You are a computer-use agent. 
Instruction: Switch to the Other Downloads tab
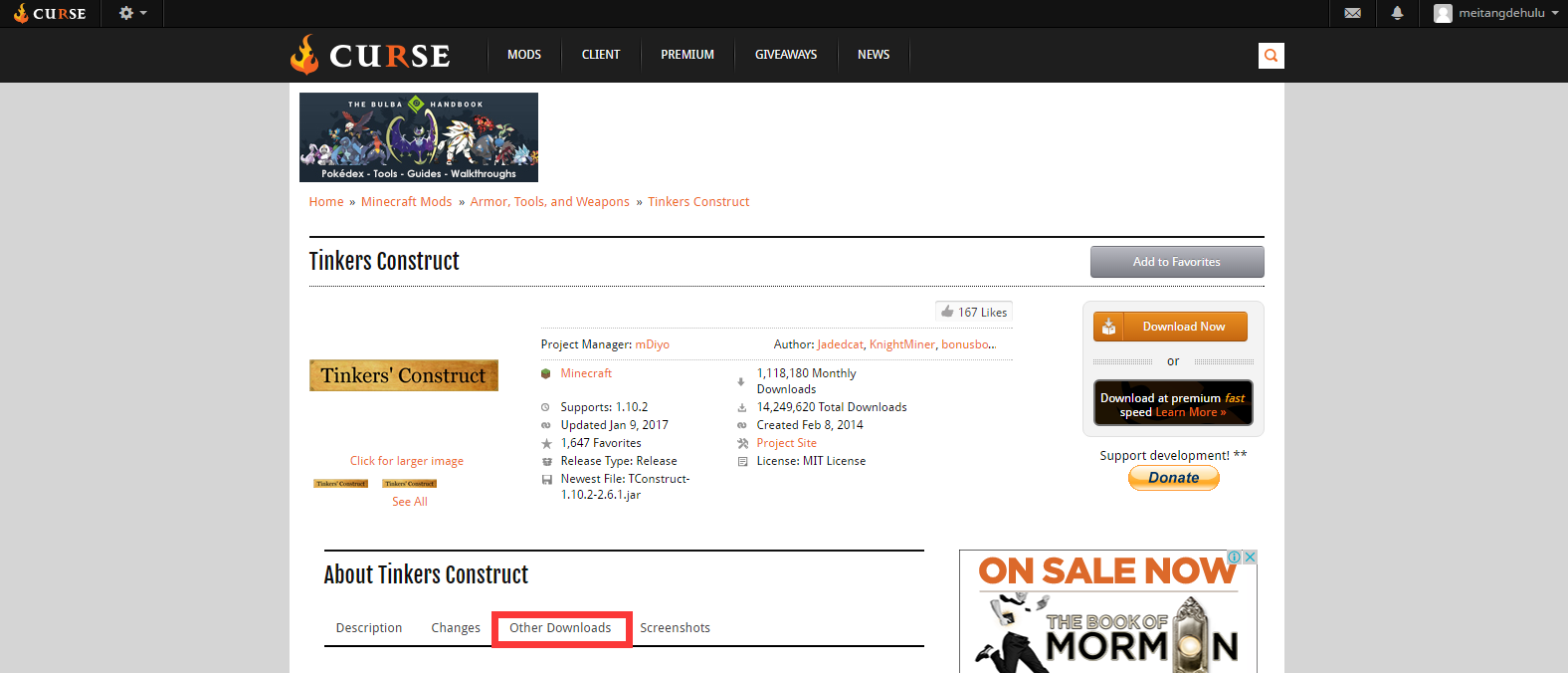(560, 628)
